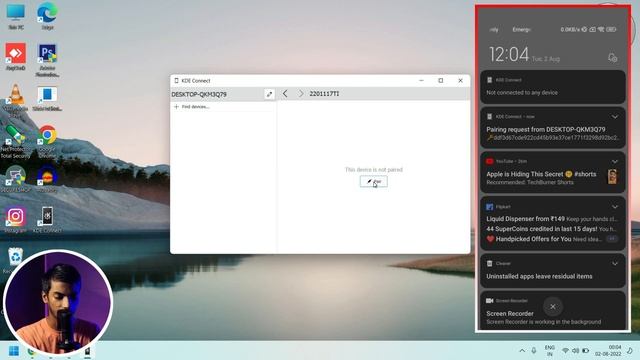Open the blue document desktop shortcut beside VLC

47,98
